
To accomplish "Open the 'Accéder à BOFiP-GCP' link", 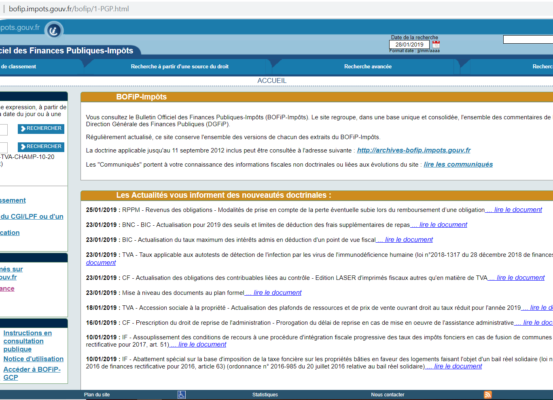I will pos(32,373).
